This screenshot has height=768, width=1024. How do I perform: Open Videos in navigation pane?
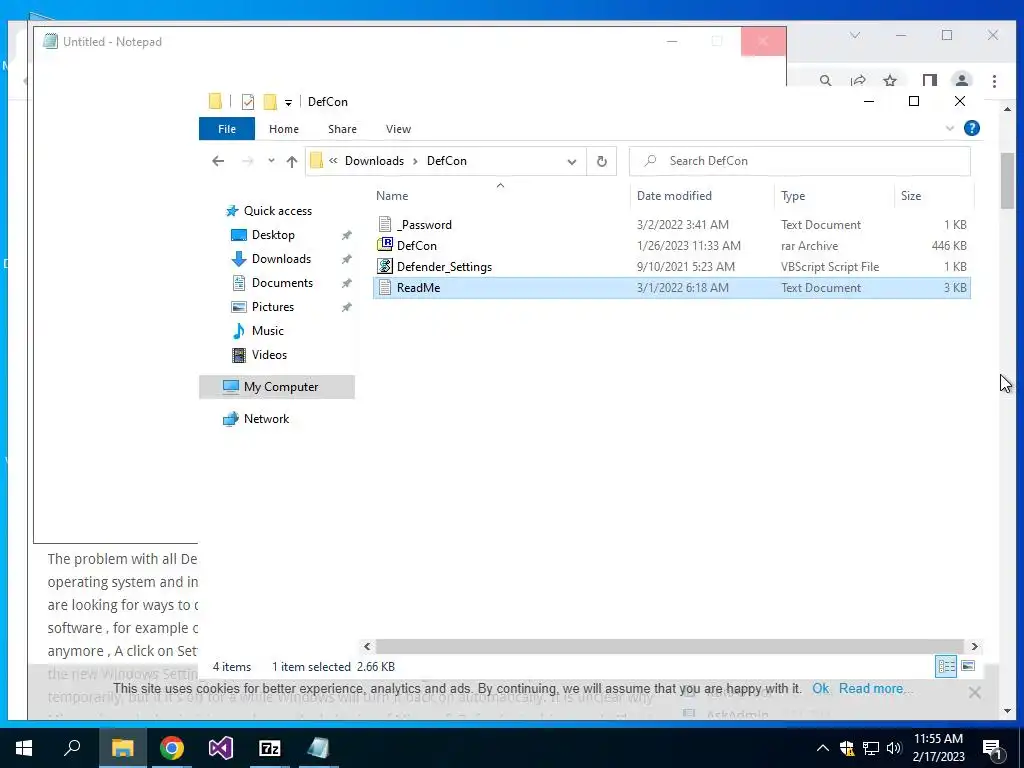pos(269,355)
